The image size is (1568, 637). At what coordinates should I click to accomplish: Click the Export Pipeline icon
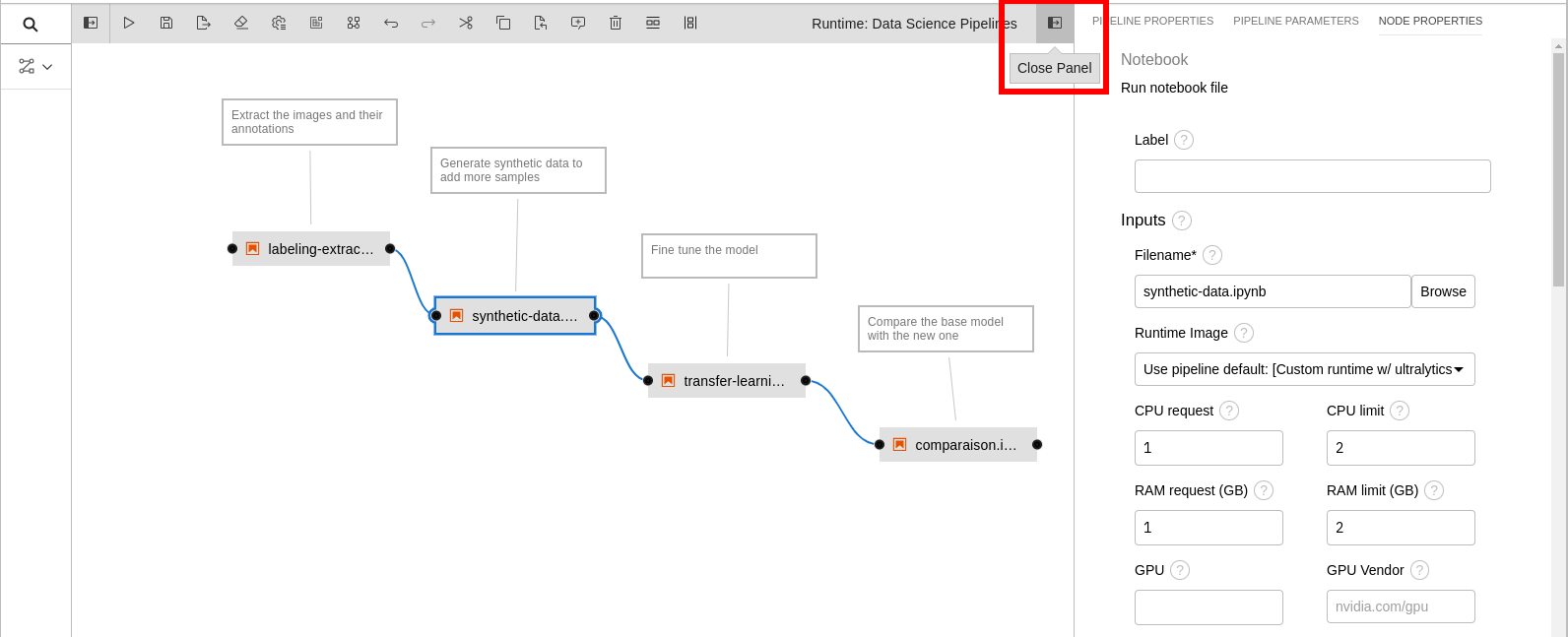[x=204, y=23]
